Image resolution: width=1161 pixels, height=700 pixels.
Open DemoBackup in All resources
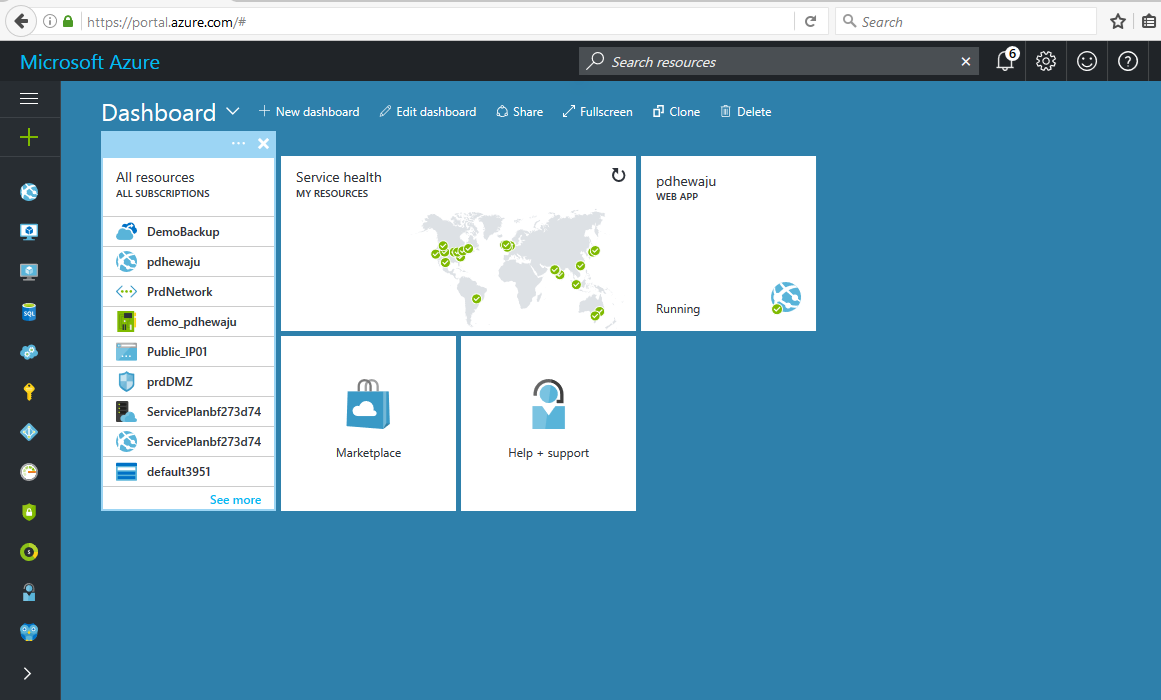tap(188, 232)
